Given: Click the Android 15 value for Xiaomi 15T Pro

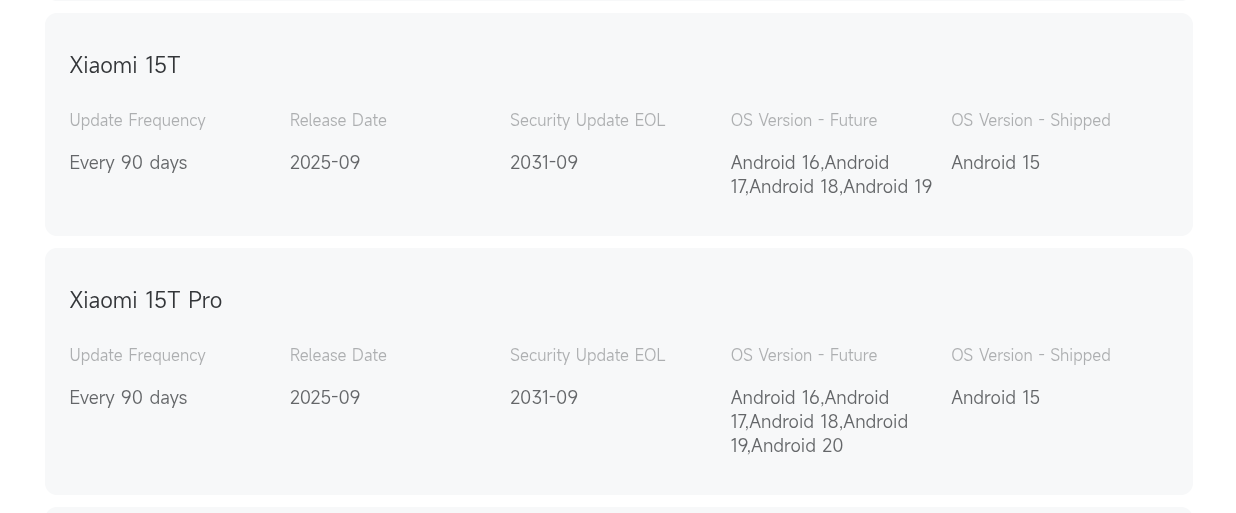Looking at the screenshot, I should tap(995, 397).
